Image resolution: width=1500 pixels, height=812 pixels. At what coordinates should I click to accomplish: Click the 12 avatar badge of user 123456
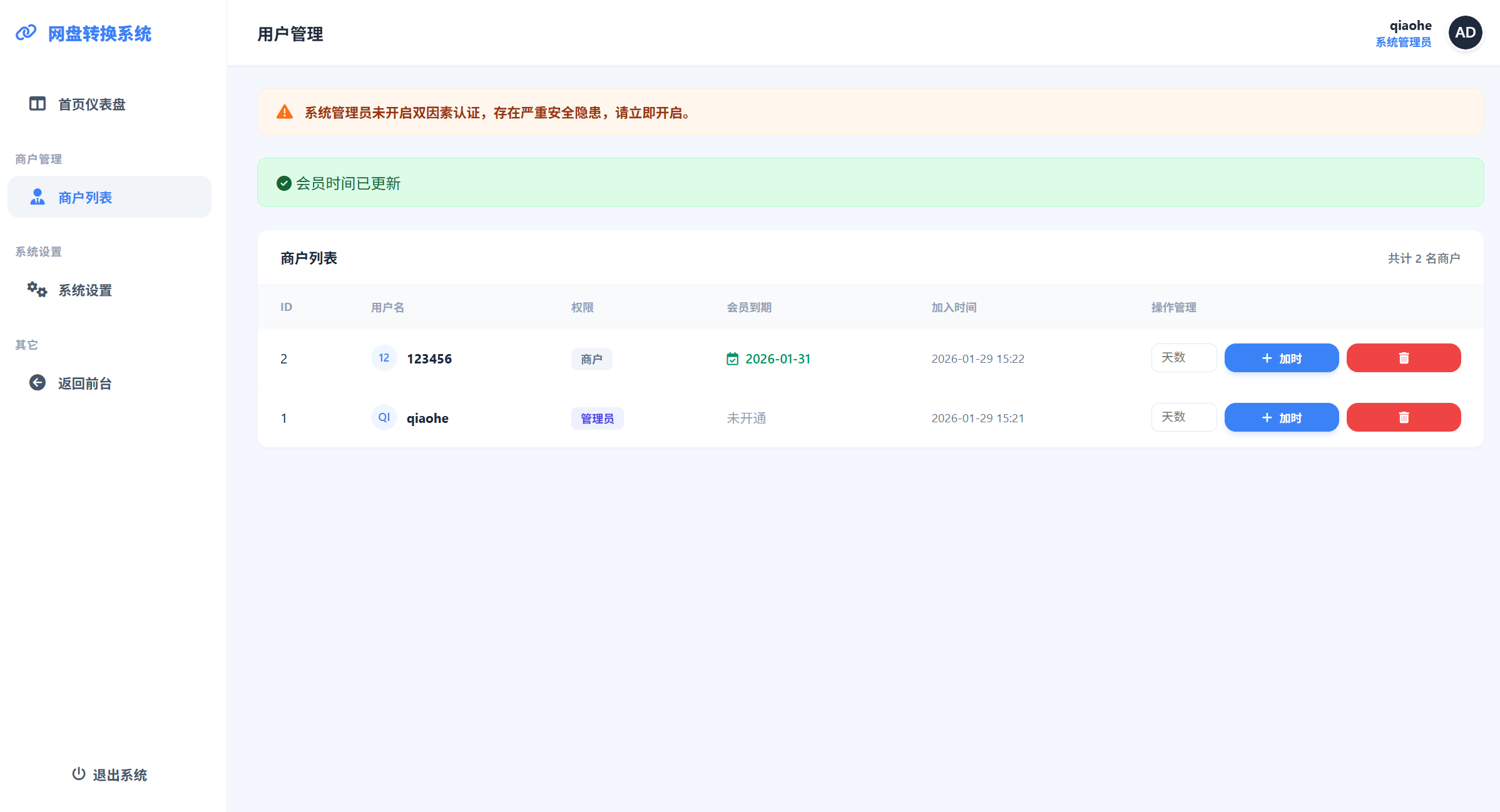[384, 358]
